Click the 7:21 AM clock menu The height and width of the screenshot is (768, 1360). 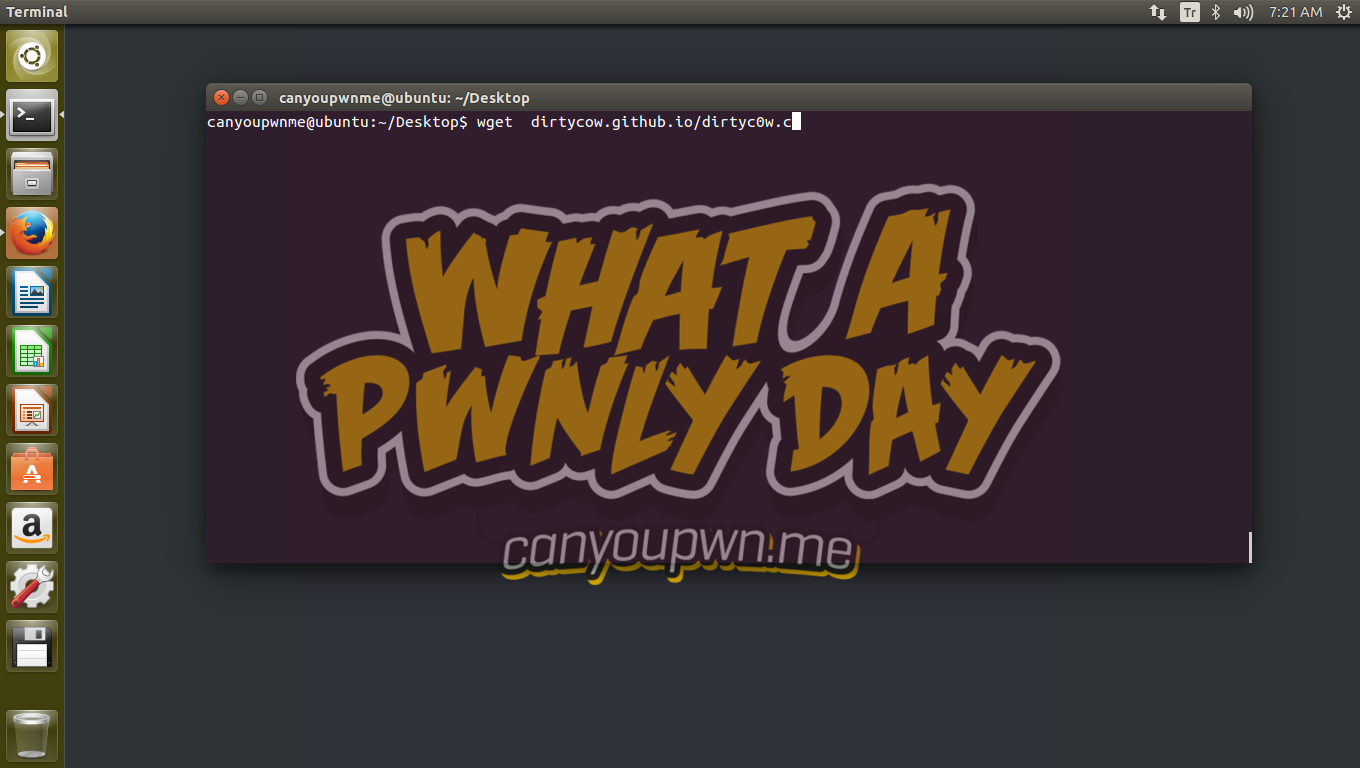click(1295, 12)
